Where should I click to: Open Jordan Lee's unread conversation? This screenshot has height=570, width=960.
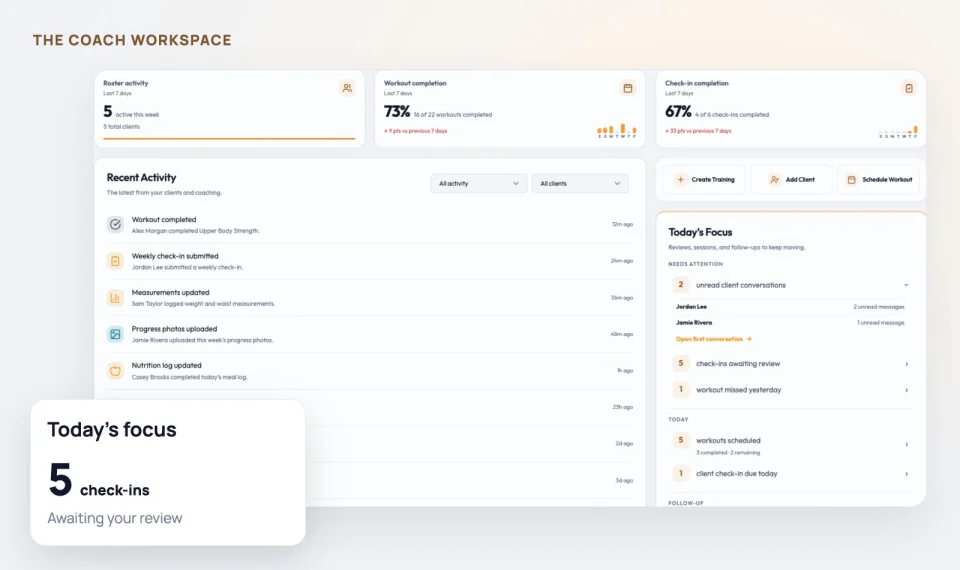click(790, 307)
